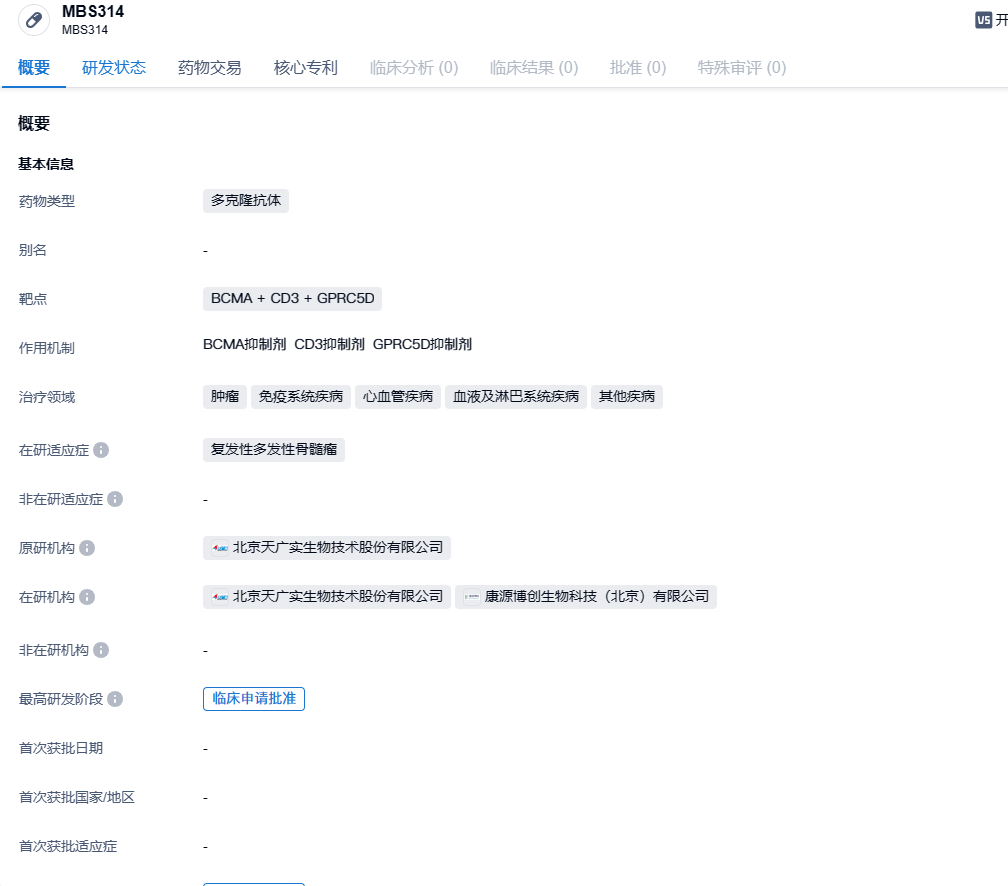Switch to the 研发状态 tab

click(114, 68)
